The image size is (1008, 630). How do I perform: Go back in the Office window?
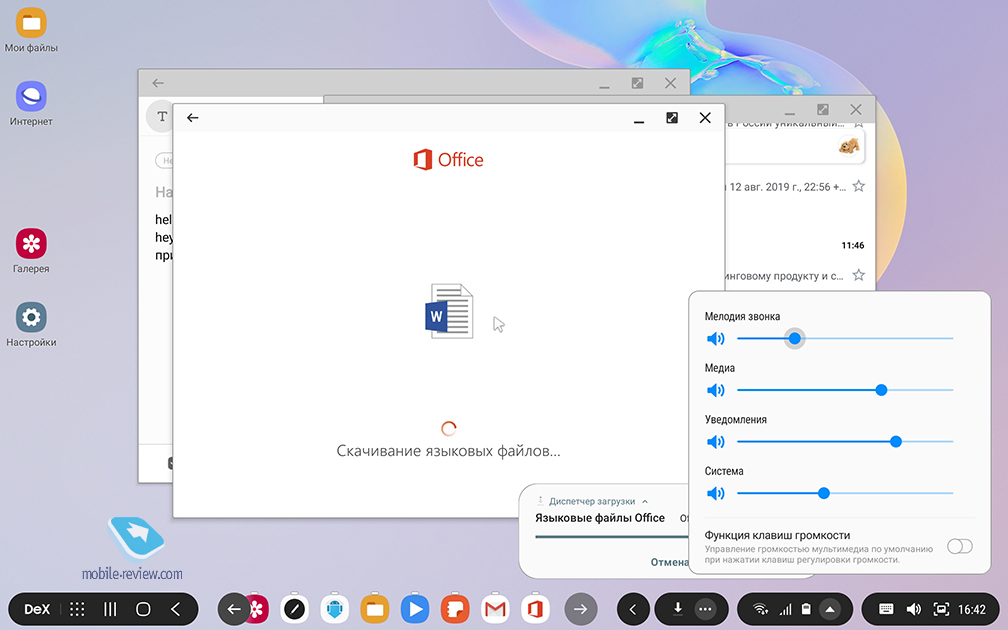pyautogui.click(x=193, y=118)
